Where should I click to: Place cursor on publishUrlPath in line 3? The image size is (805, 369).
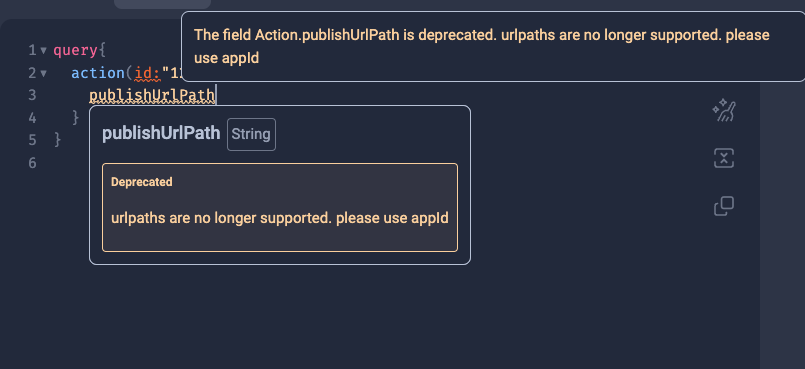tap(152, 95)
